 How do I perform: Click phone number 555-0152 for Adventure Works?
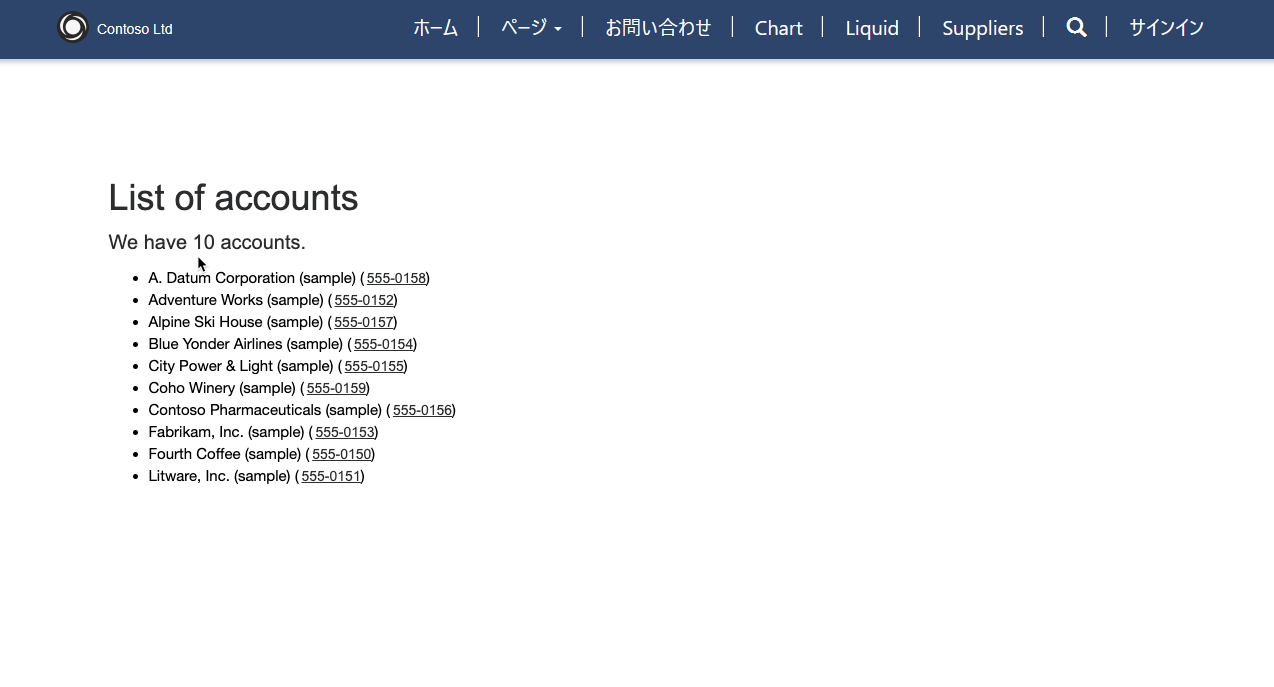point(364,300)
